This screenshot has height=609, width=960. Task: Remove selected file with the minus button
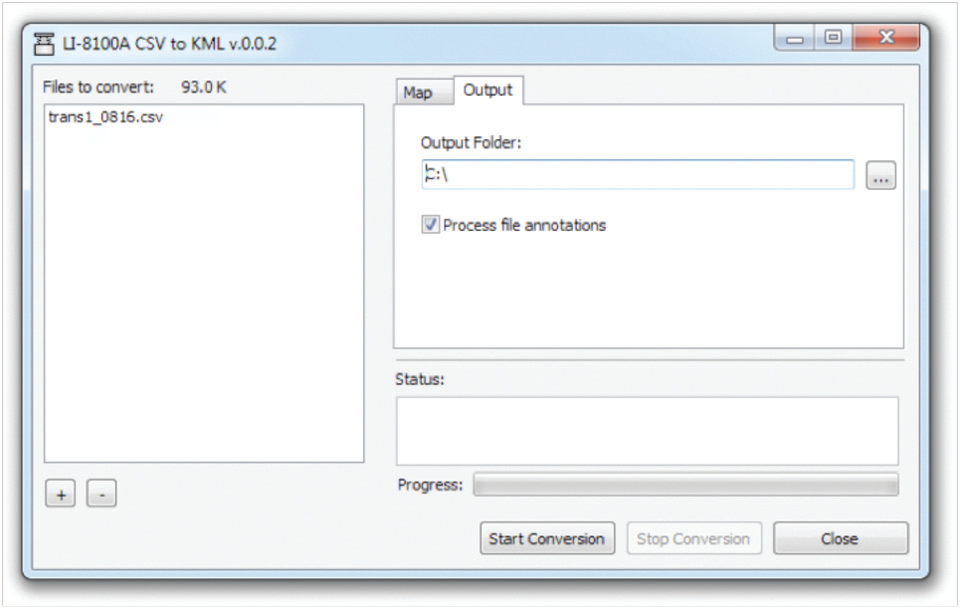pos(101,495)
